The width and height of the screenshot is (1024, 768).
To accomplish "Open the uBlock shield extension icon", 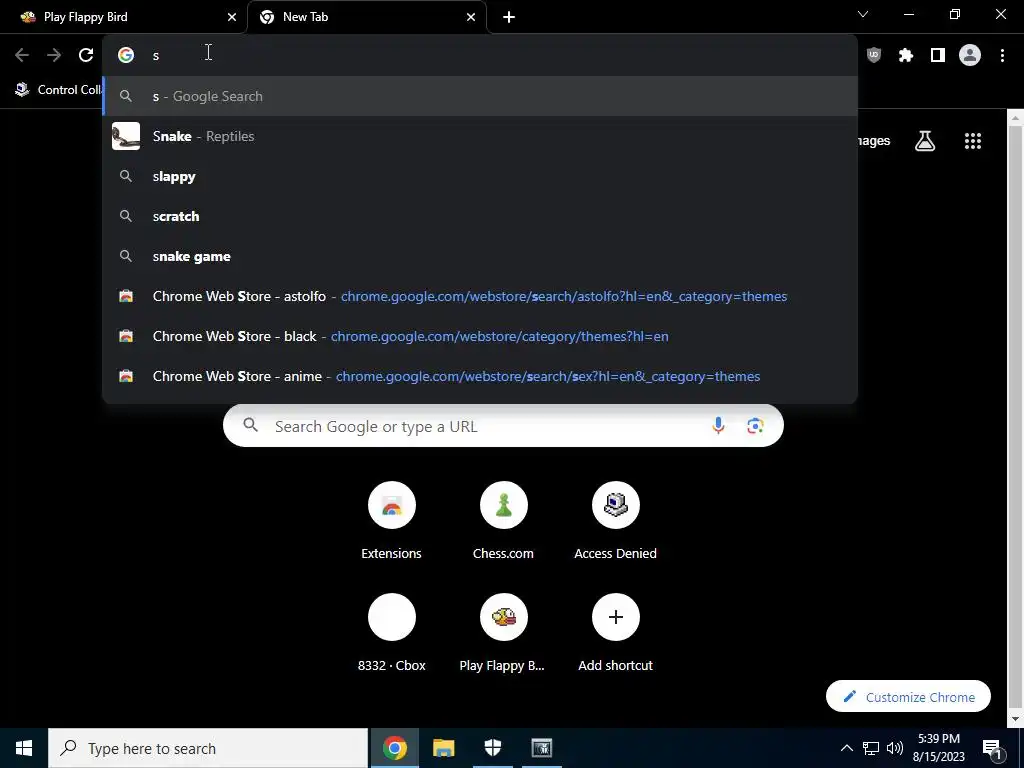I will [x=873, y=56].
